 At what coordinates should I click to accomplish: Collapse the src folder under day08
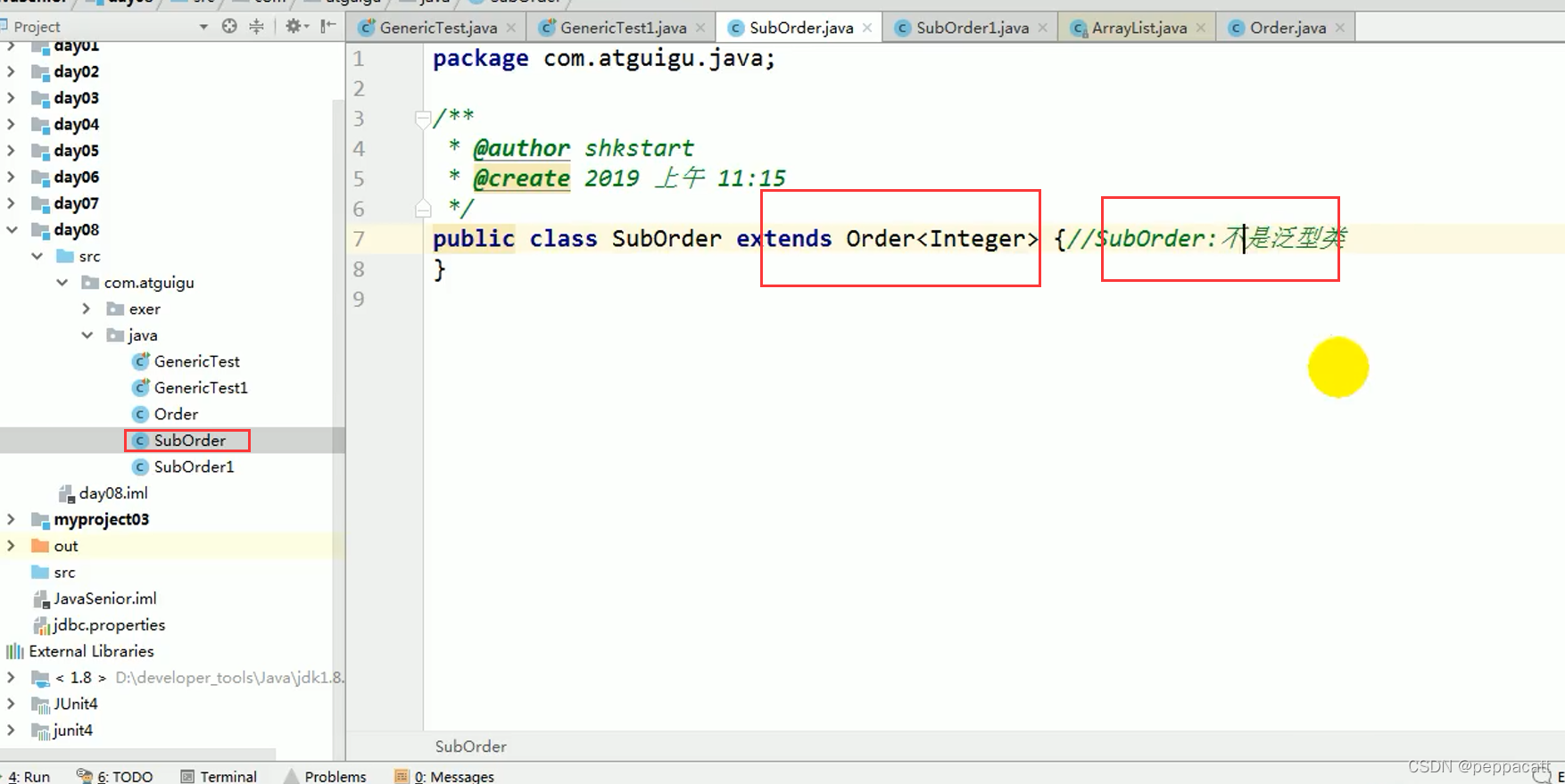[37, 256]
